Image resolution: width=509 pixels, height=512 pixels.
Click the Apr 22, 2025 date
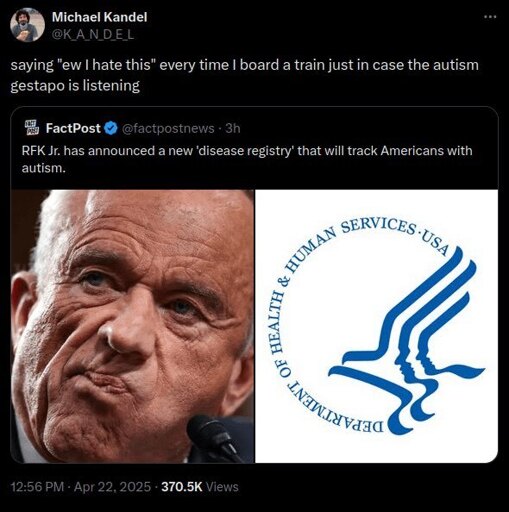click(112, 487)
